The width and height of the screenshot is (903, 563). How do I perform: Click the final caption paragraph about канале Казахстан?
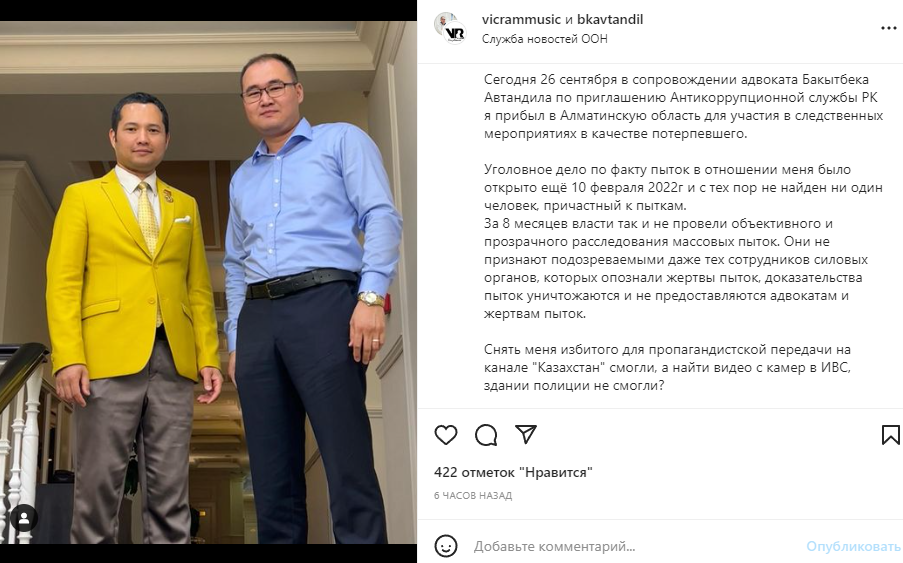point(667,367)
